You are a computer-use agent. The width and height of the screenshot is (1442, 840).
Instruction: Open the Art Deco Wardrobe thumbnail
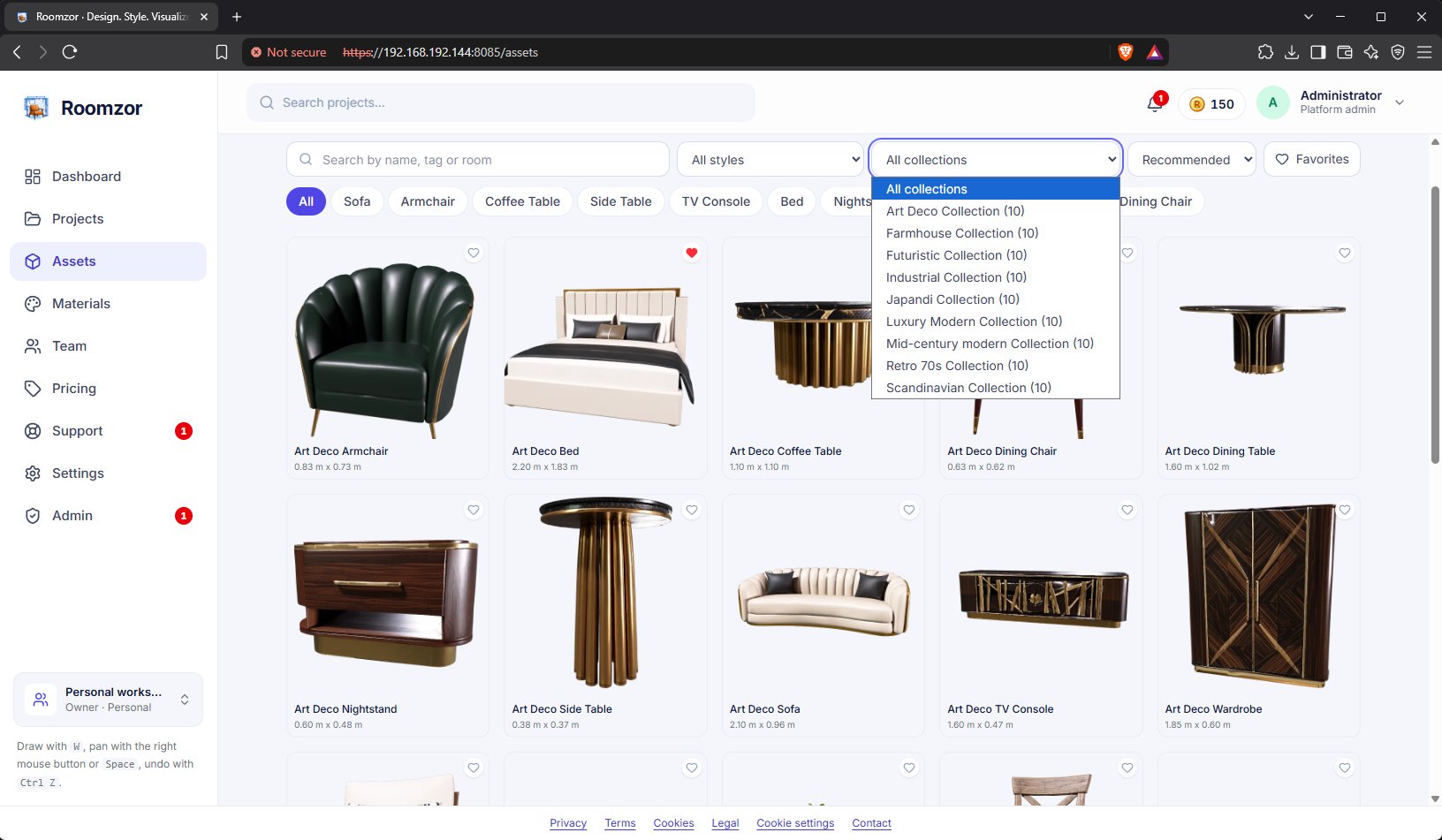pyautogui.click(x=1258, y=597)
